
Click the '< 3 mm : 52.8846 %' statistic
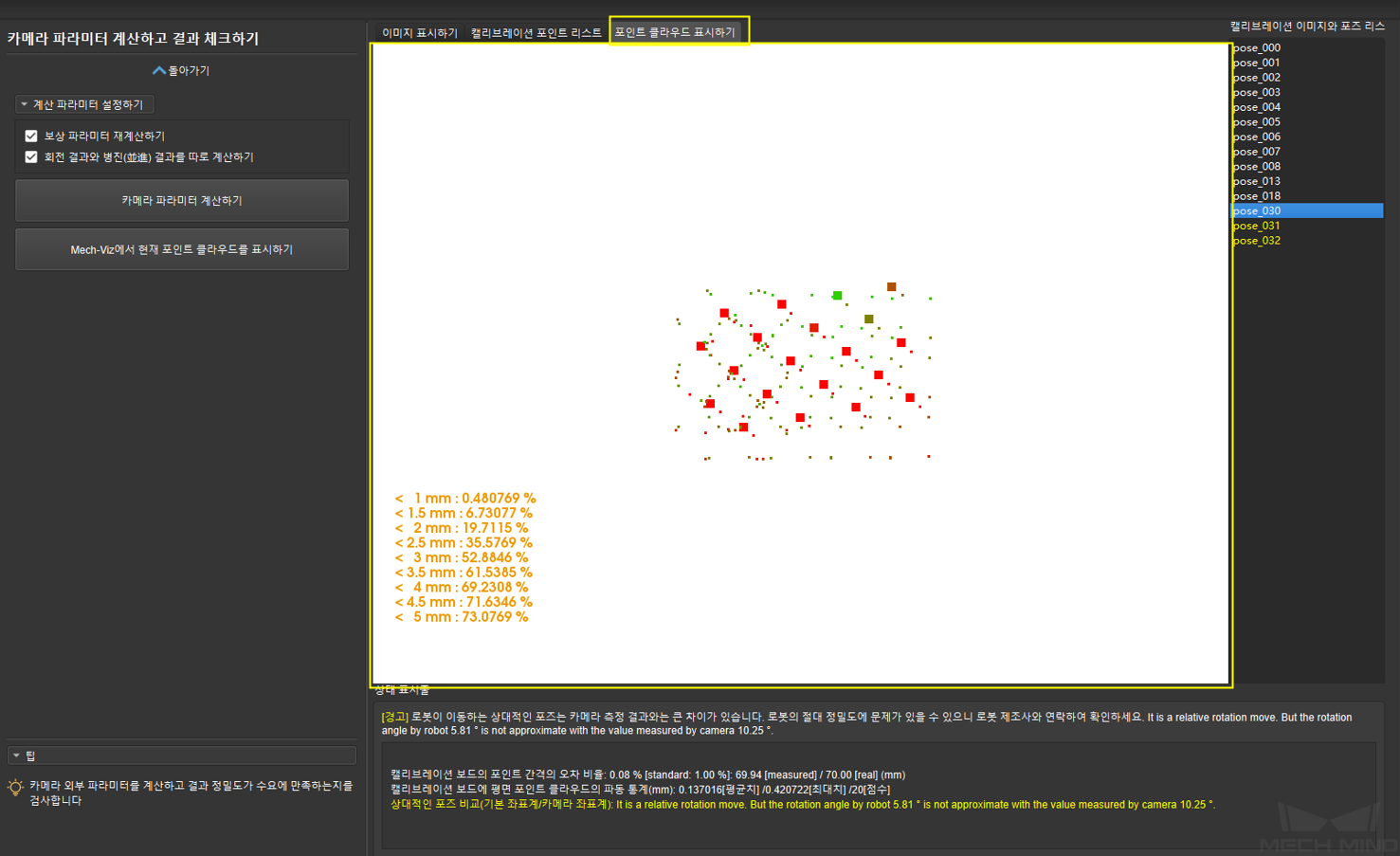(x=462, y=557)
